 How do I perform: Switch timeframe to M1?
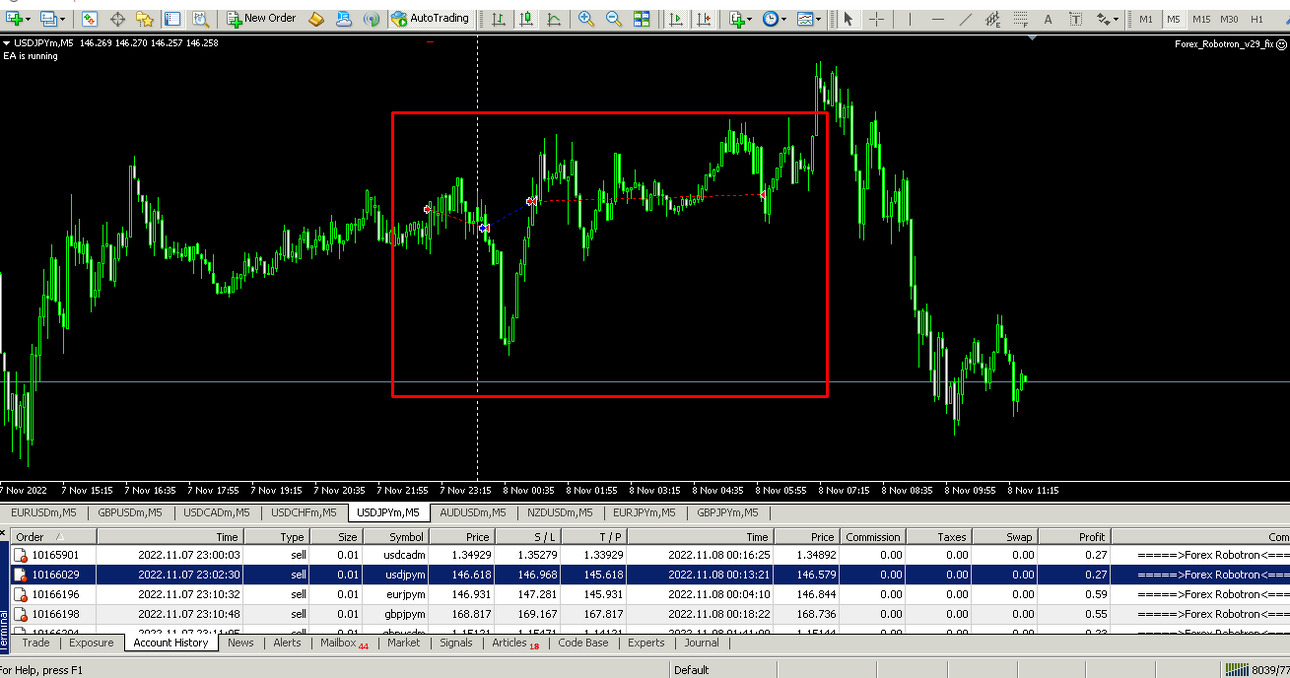1146,19
